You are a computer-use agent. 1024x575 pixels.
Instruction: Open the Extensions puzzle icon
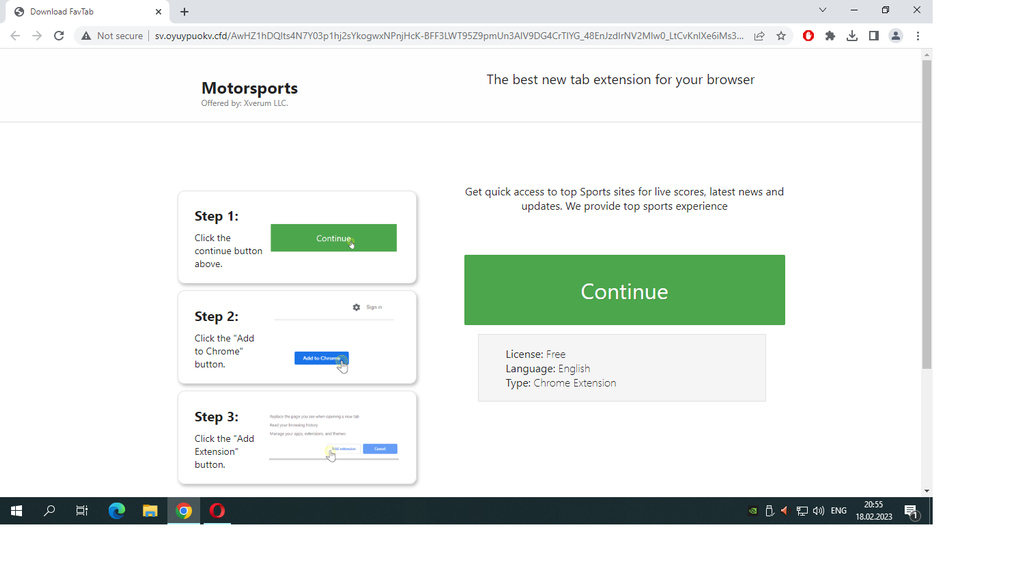[x=830, y=36]
